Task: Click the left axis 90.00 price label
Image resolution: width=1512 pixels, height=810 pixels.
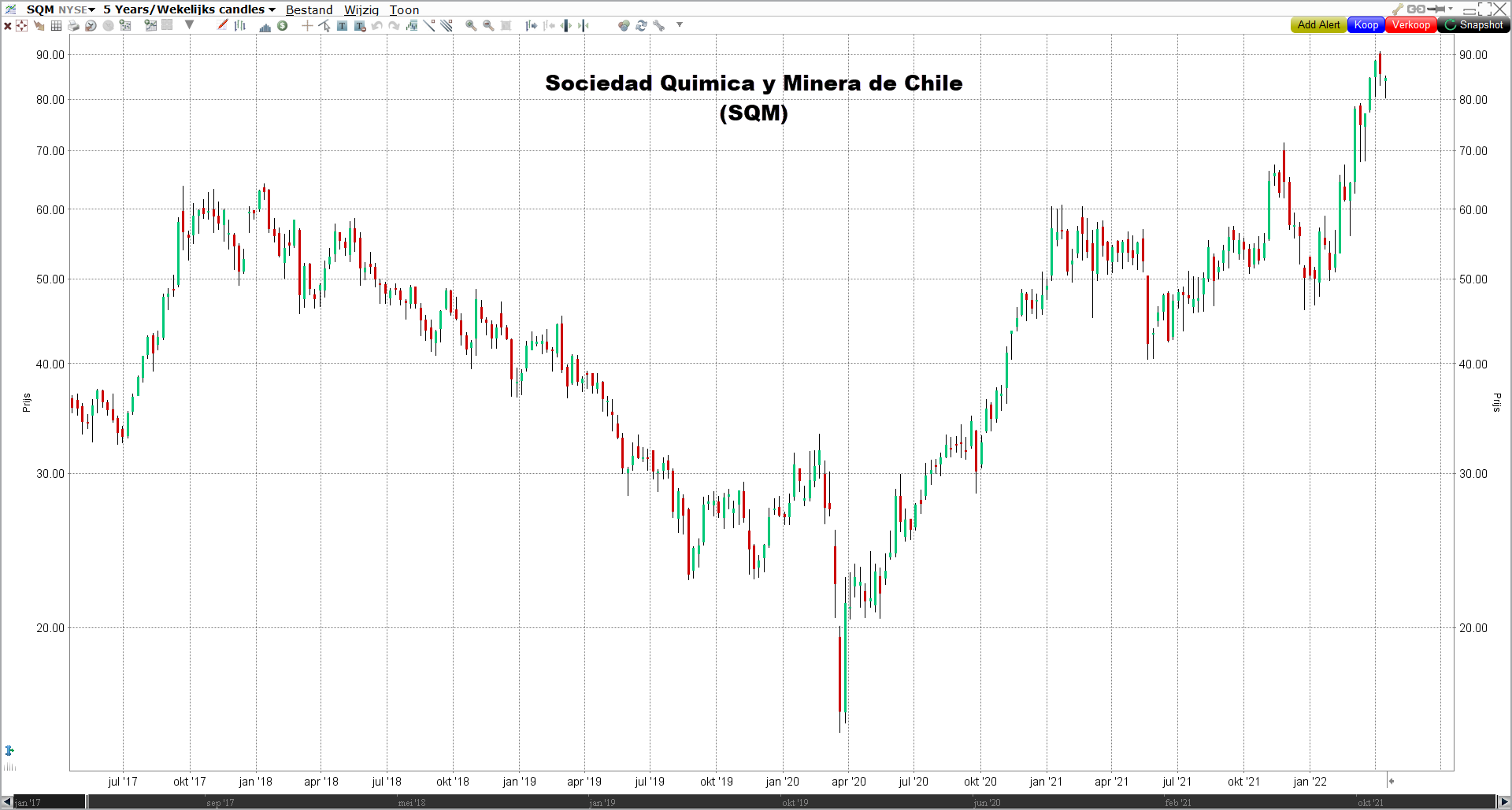Action: [x=50, y=55]
